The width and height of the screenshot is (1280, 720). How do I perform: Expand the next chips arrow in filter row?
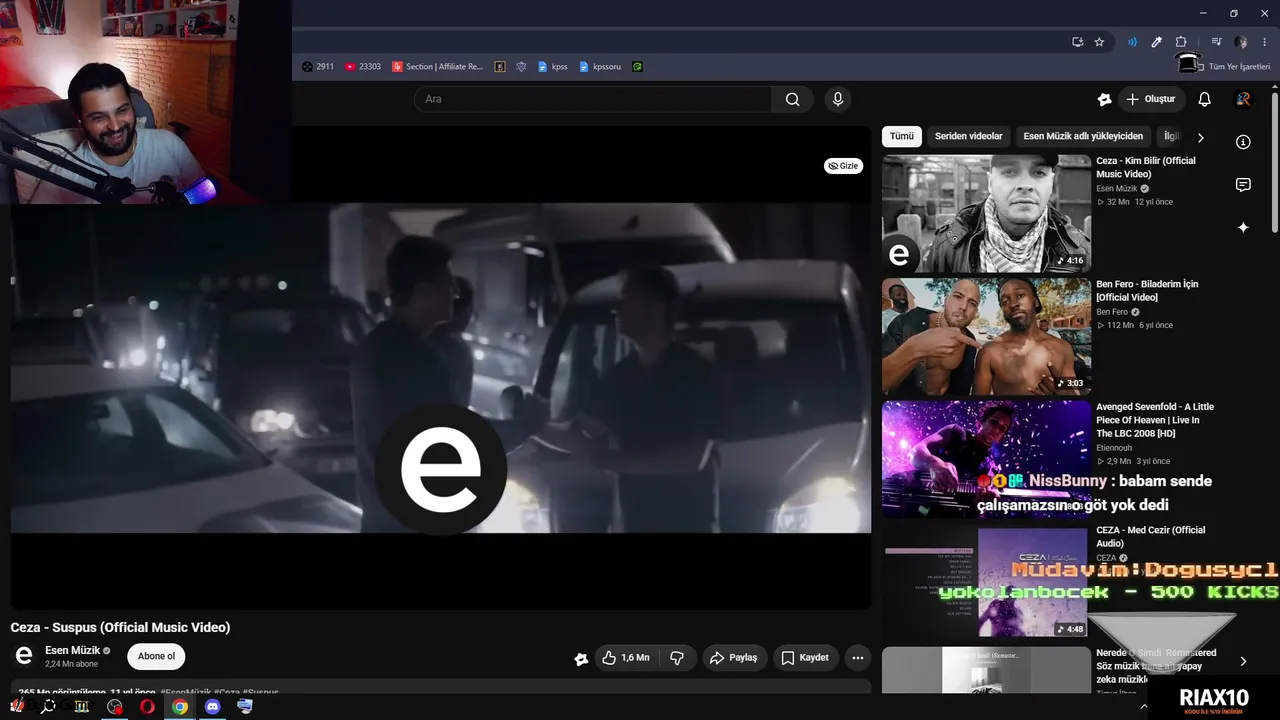1201,137
